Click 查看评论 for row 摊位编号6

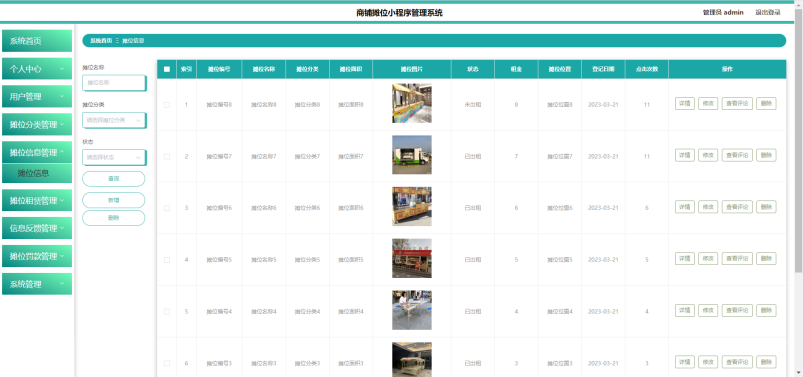pyautogui.click(x=737, y=207)
